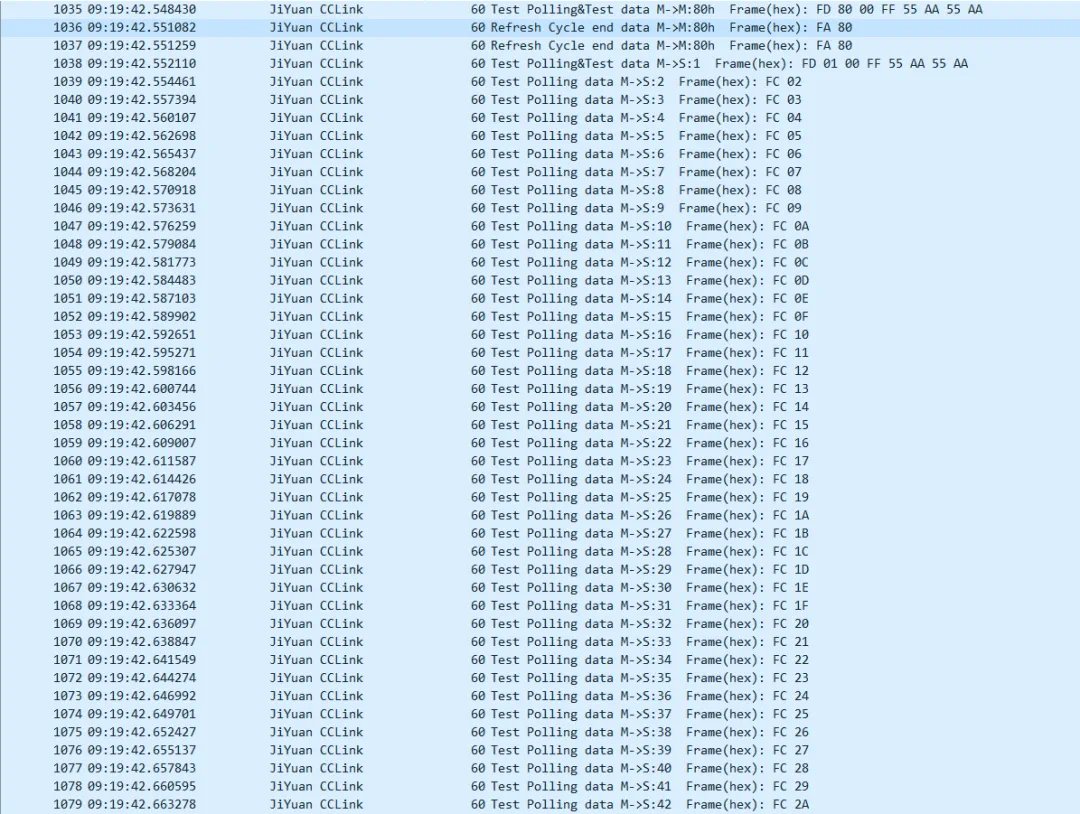Click timestamp 09:19:42.657843
1080x814 pixels.
click(x=141, y=769)
